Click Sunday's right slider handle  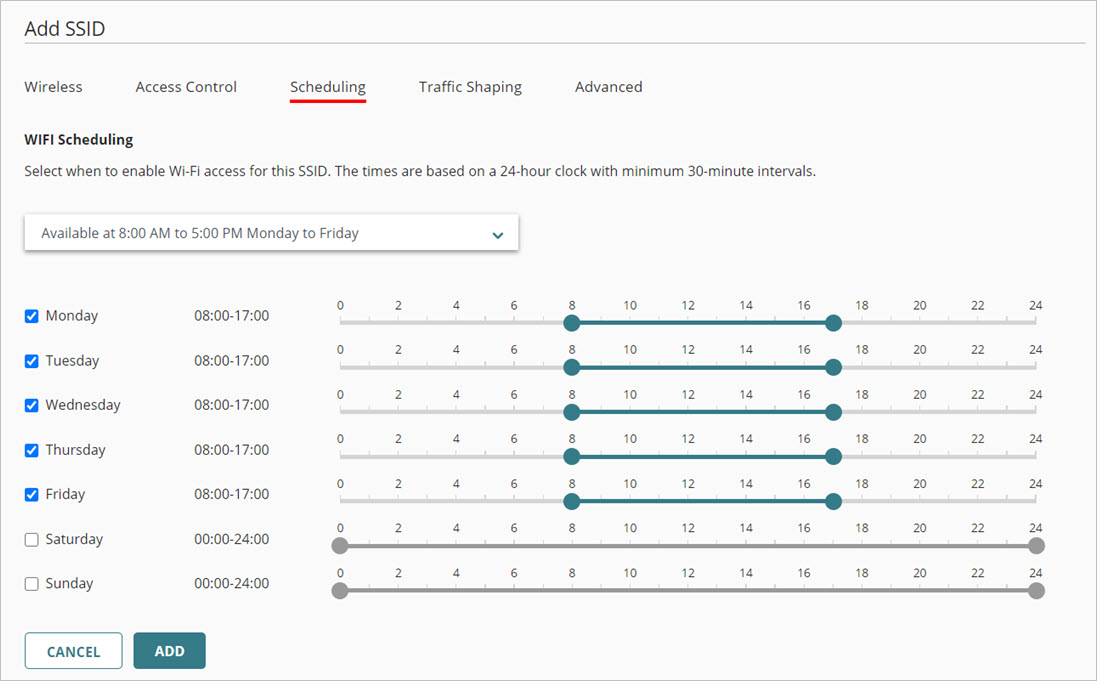point(1036,590)
